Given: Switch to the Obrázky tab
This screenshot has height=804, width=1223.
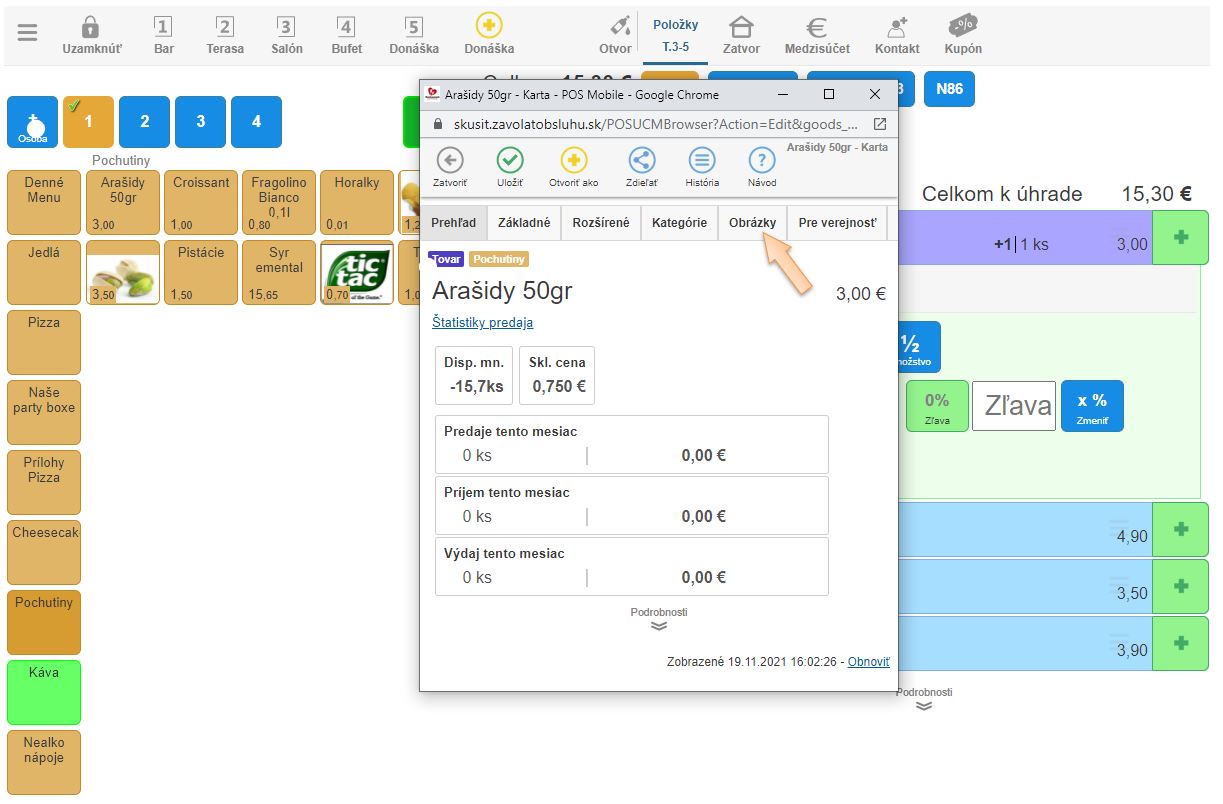Looking at the screenshot, I should point(752,223).
